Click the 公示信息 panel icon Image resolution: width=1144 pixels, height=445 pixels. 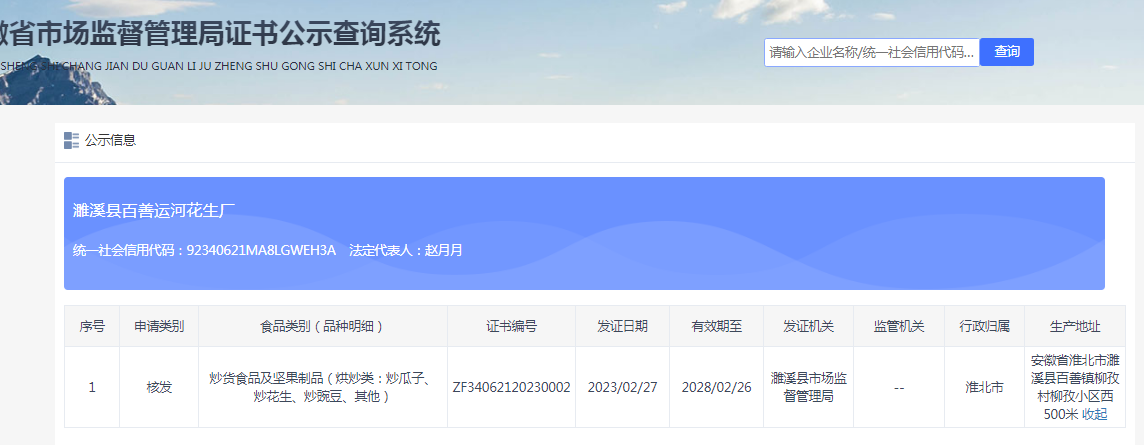click(x=71, y=140)
